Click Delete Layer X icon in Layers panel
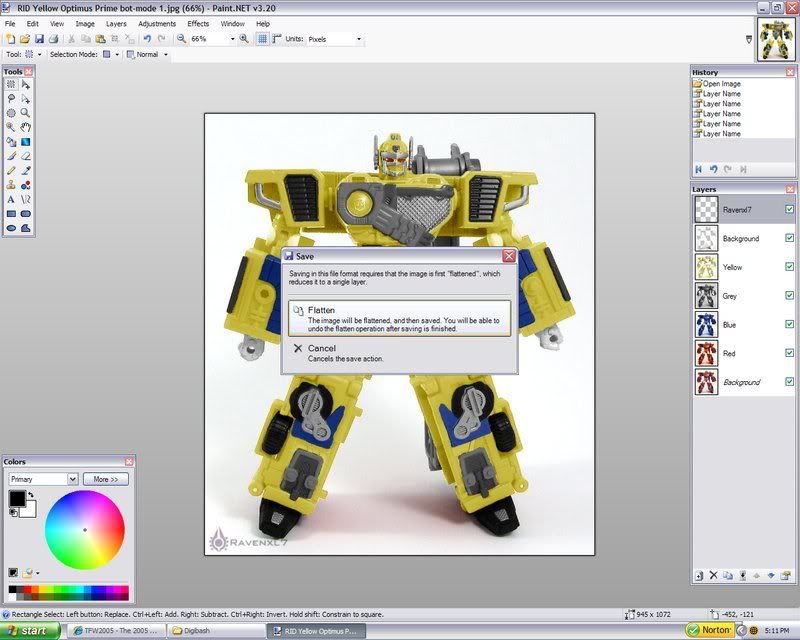Viewport: 800px width, 640px height. coord(713,575)
